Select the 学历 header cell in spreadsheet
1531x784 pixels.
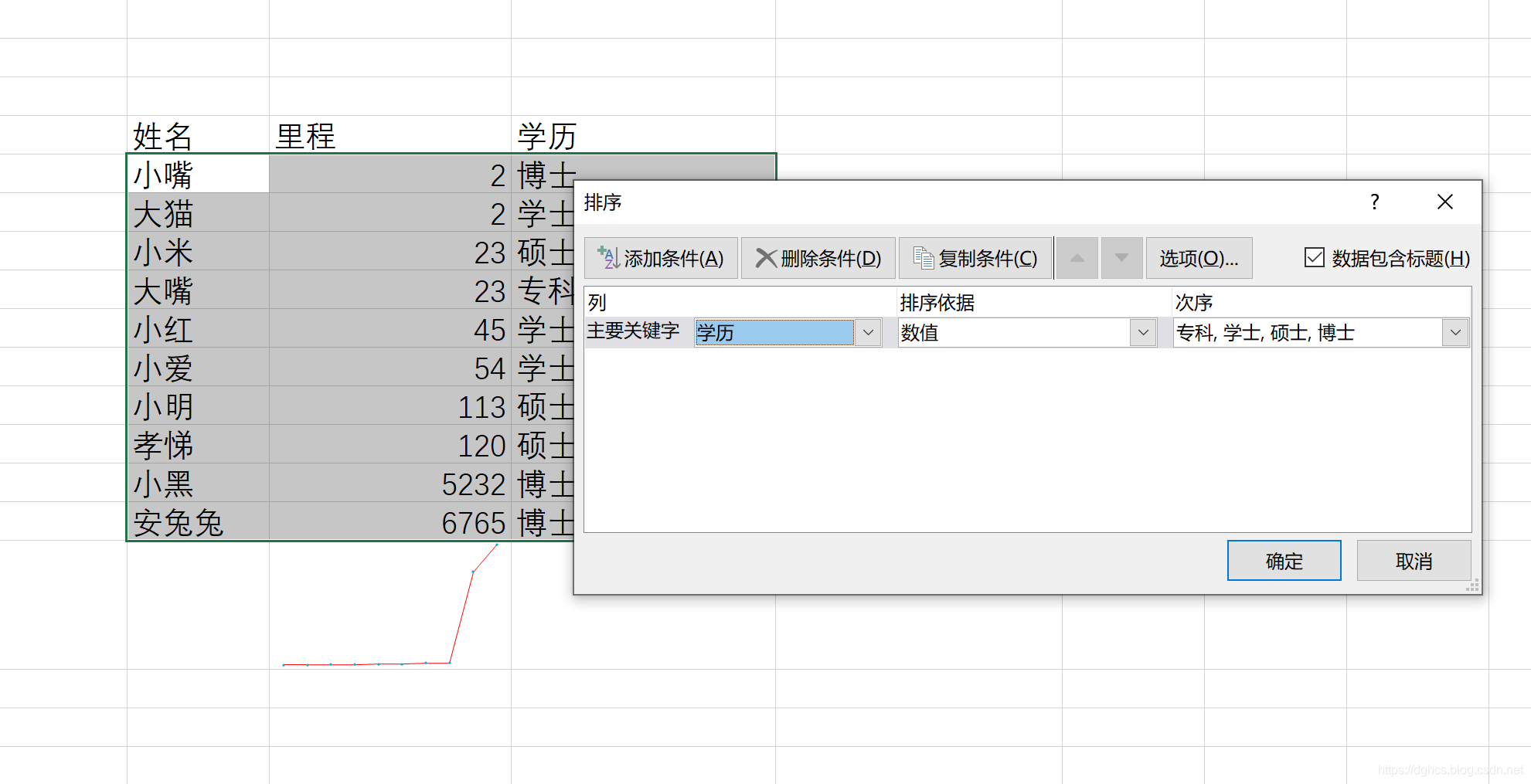[643, 135]
